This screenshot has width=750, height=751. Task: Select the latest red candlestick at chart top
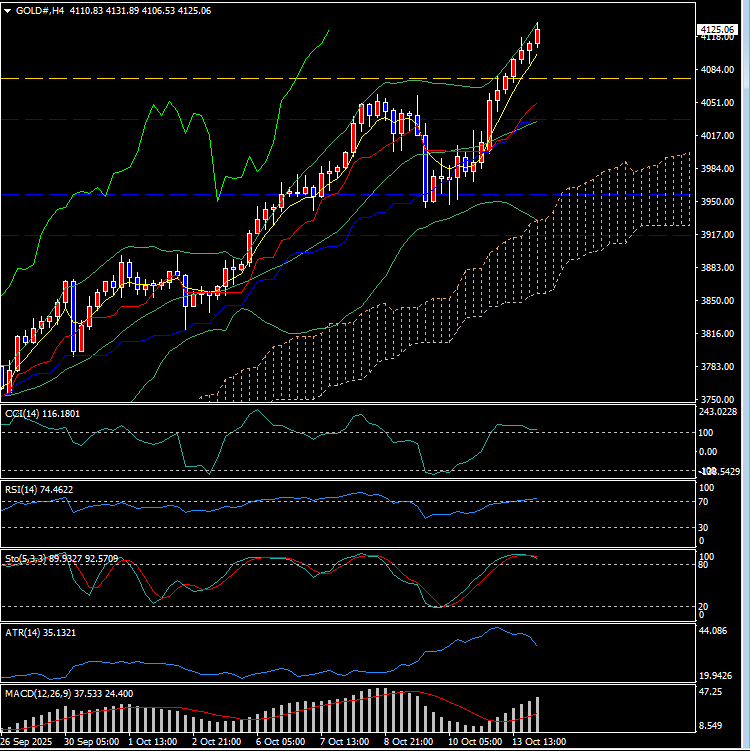[538, 37]
